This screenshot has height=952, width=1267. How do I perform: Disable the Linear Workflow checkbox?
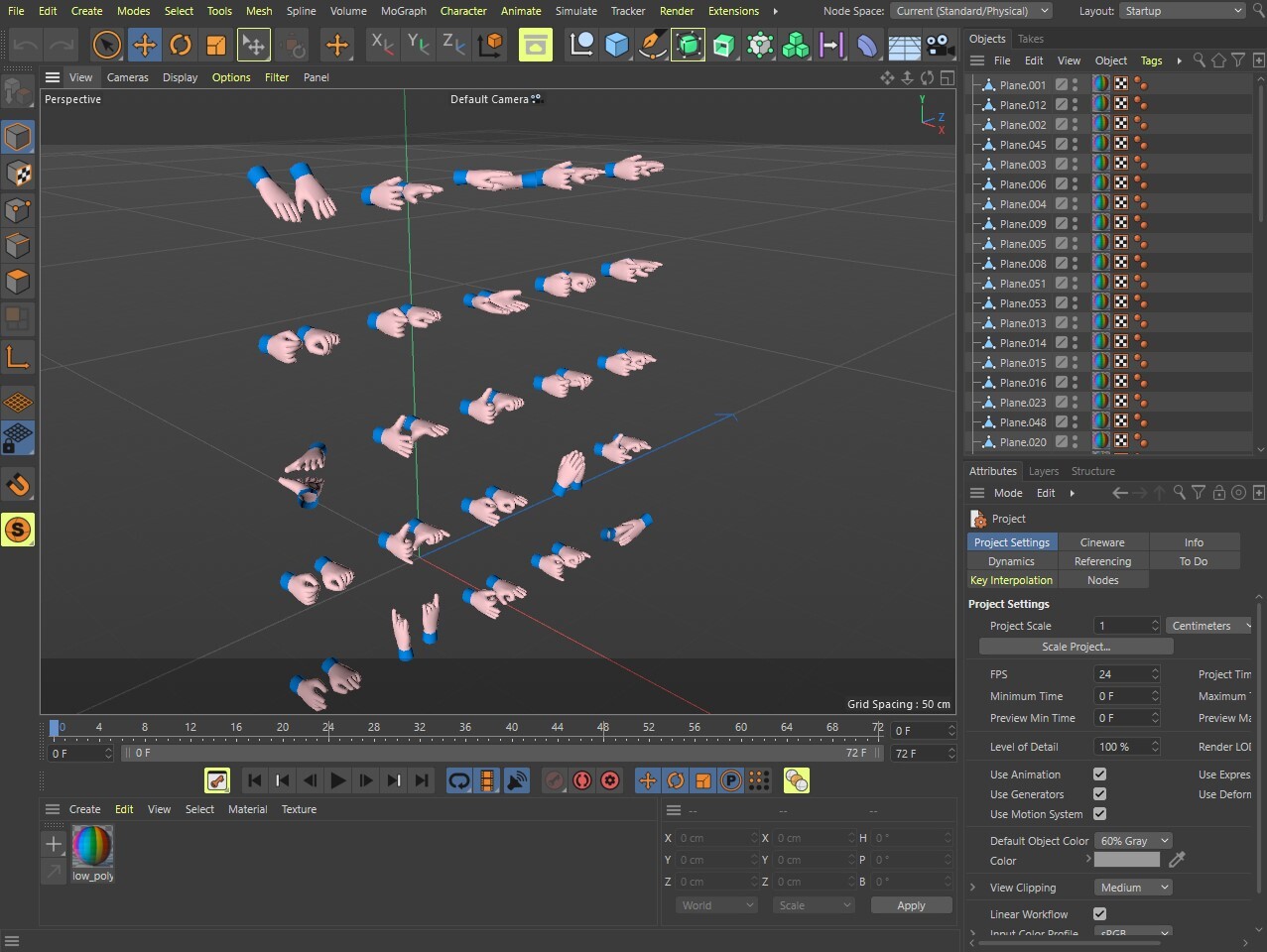coord(1099,914)
